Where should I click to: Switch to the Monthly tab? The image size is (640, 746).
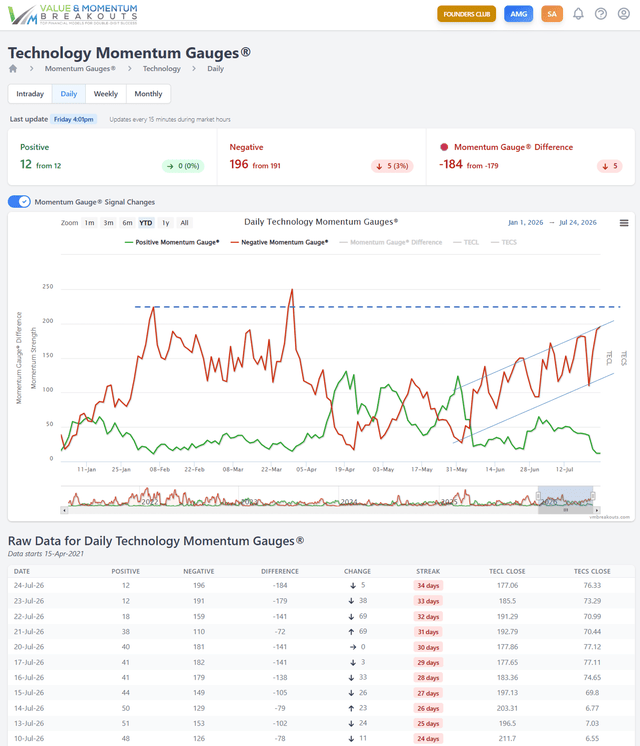pos(148,94)
